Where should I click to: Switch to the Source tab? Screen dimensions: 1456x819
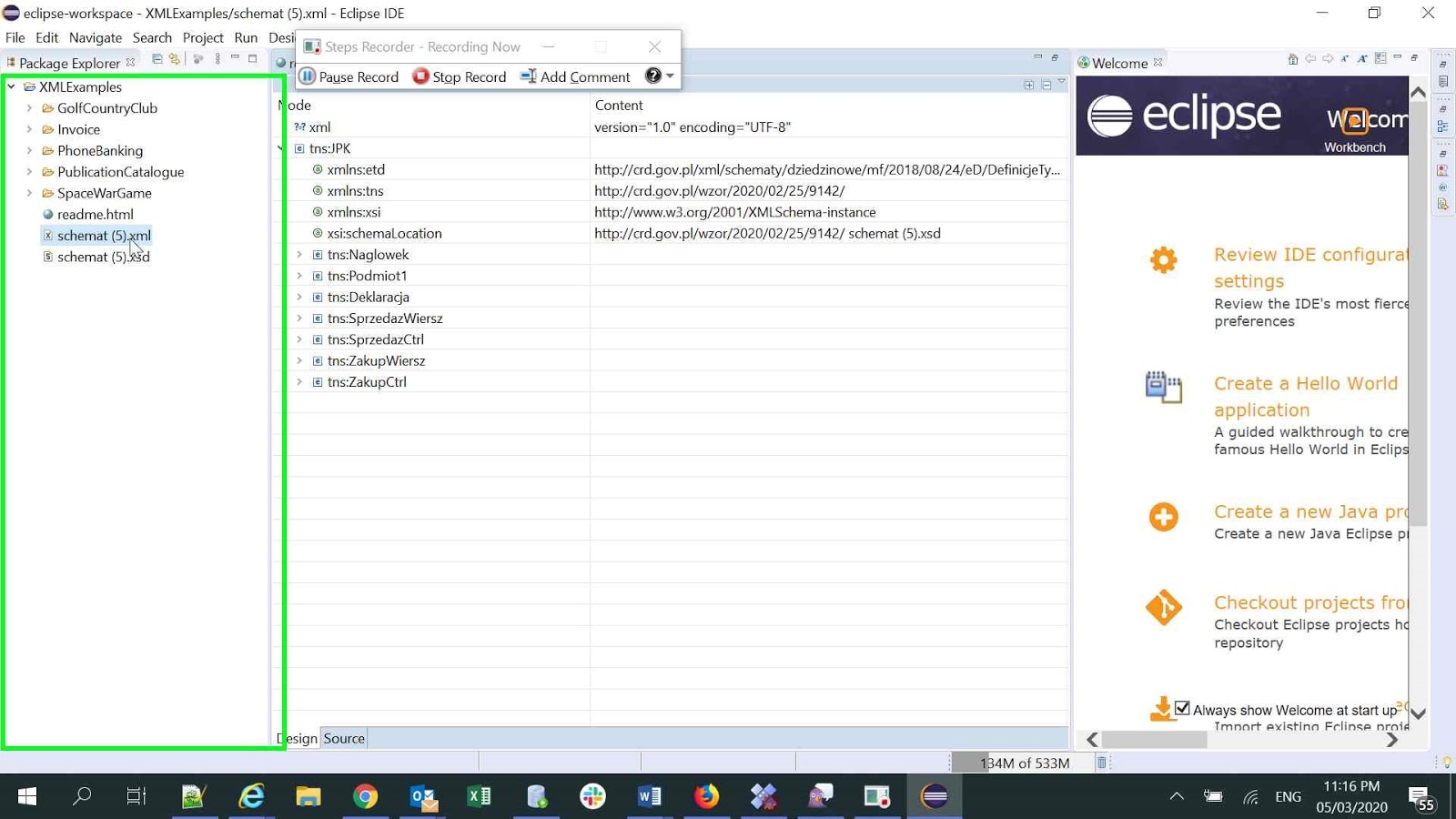point(343,738)
